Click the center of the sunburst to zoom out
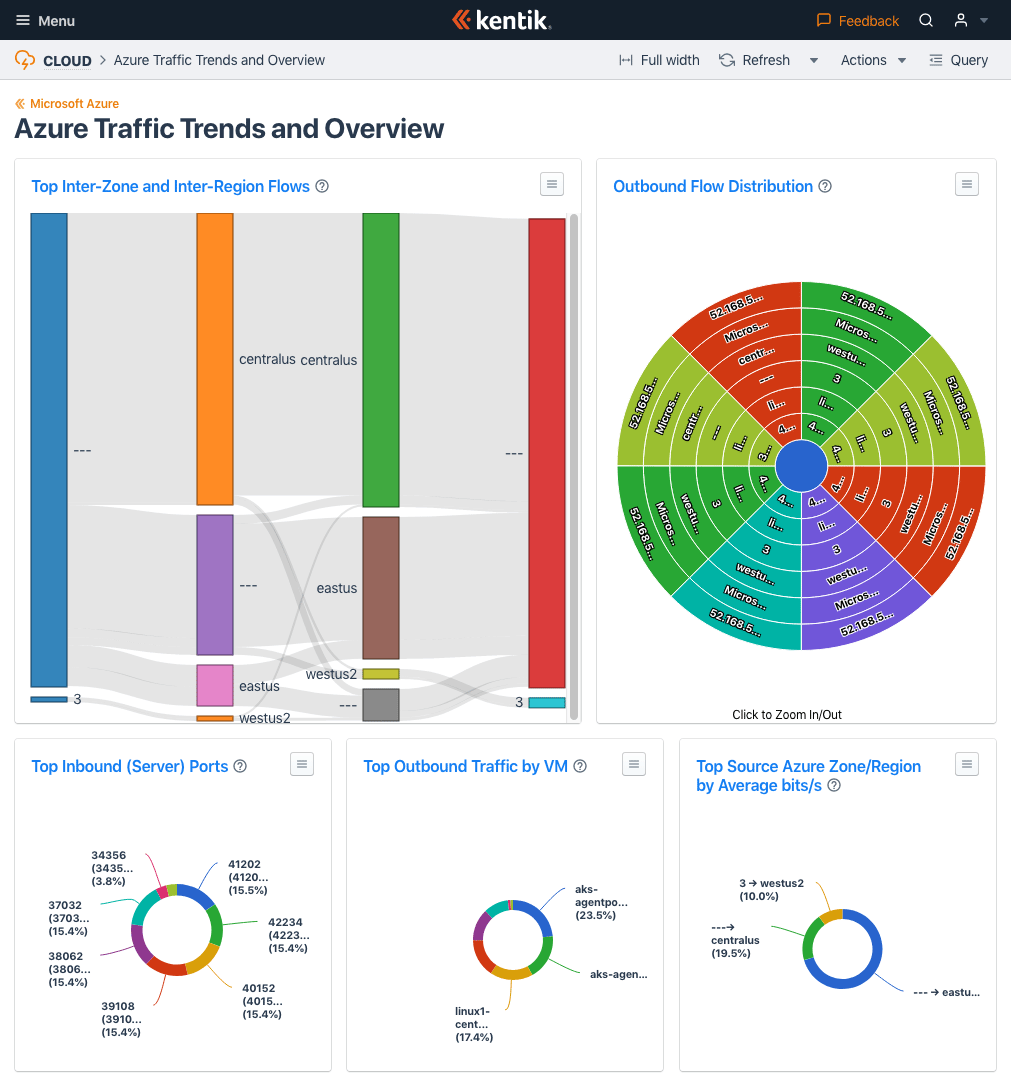 click(x=801, y=465)
